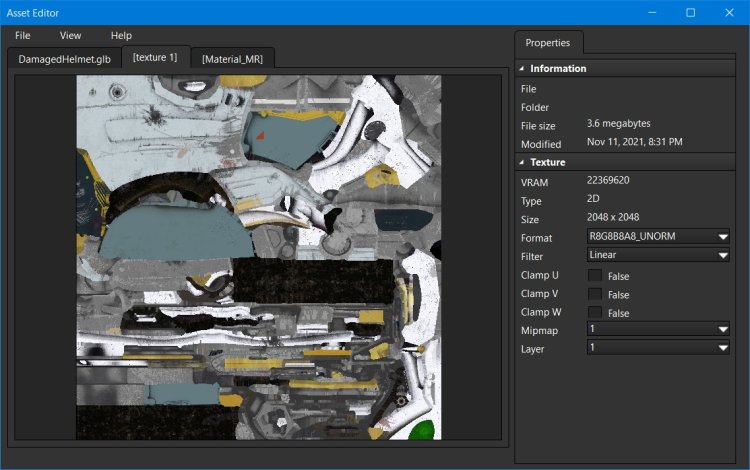Image resolution: width=750 pixels, height=470 pixels.
Task: Maximize the Asset Editor window
Action: pos(690,13)
